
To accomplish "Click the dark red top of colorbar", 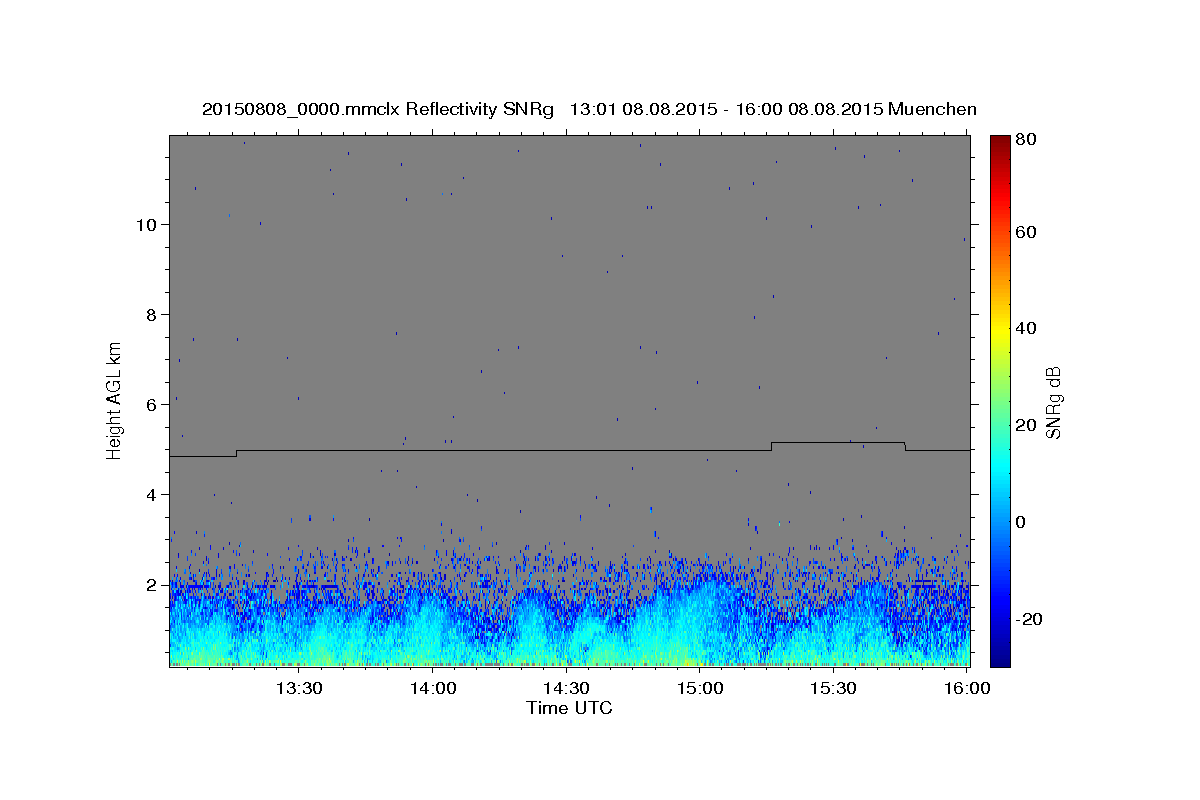I will (1000, 143).
